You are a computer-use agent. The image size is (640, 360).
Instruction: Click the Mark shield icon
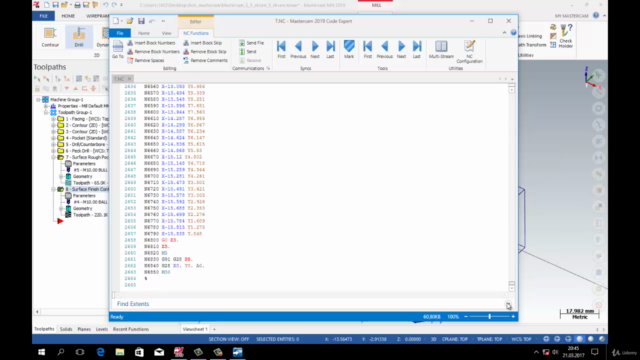coord(349,49)
